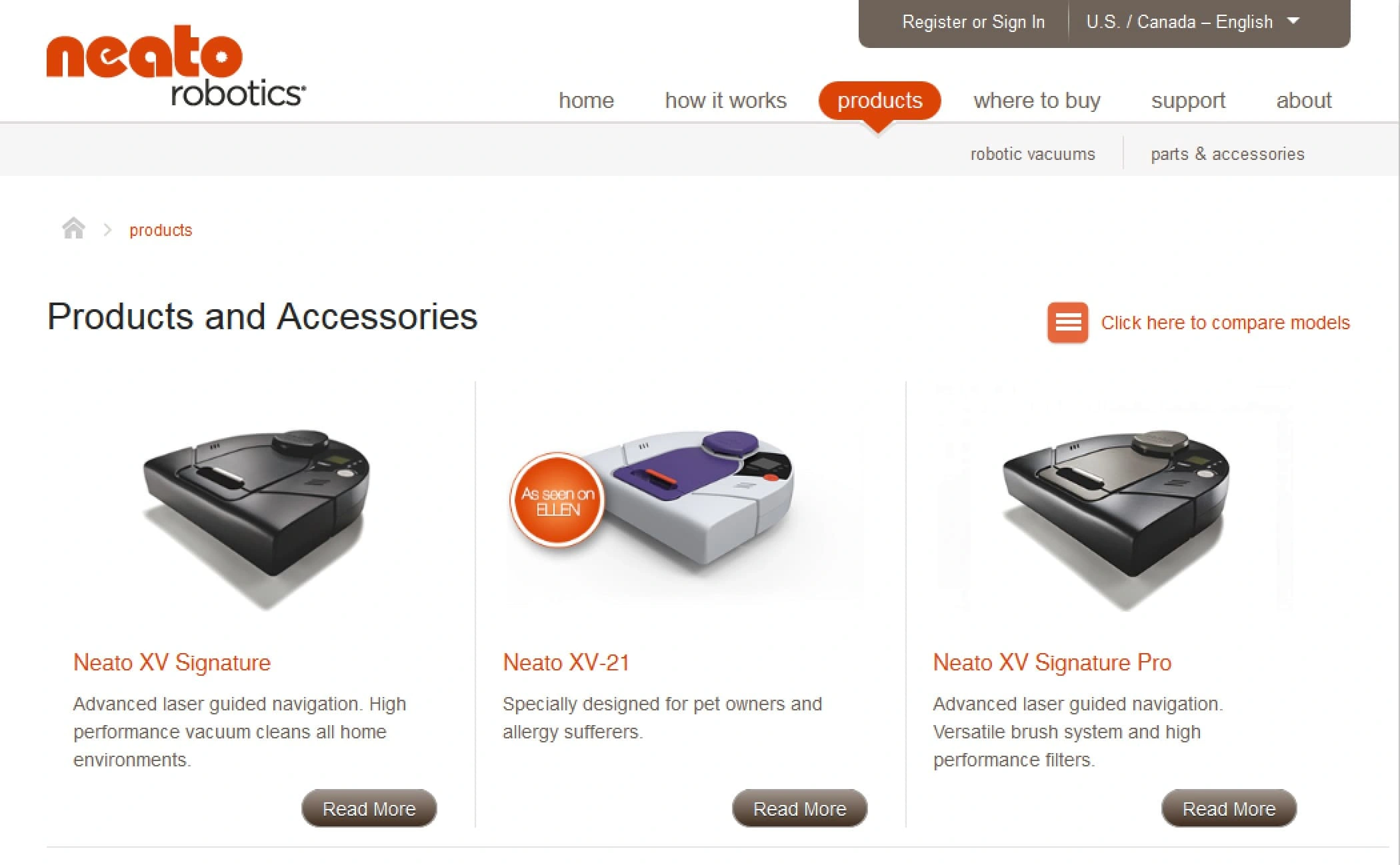The height and width of the screenshot is (865, 1400).
Task: Select the where to buy menu item
Action: (1037, 101)
